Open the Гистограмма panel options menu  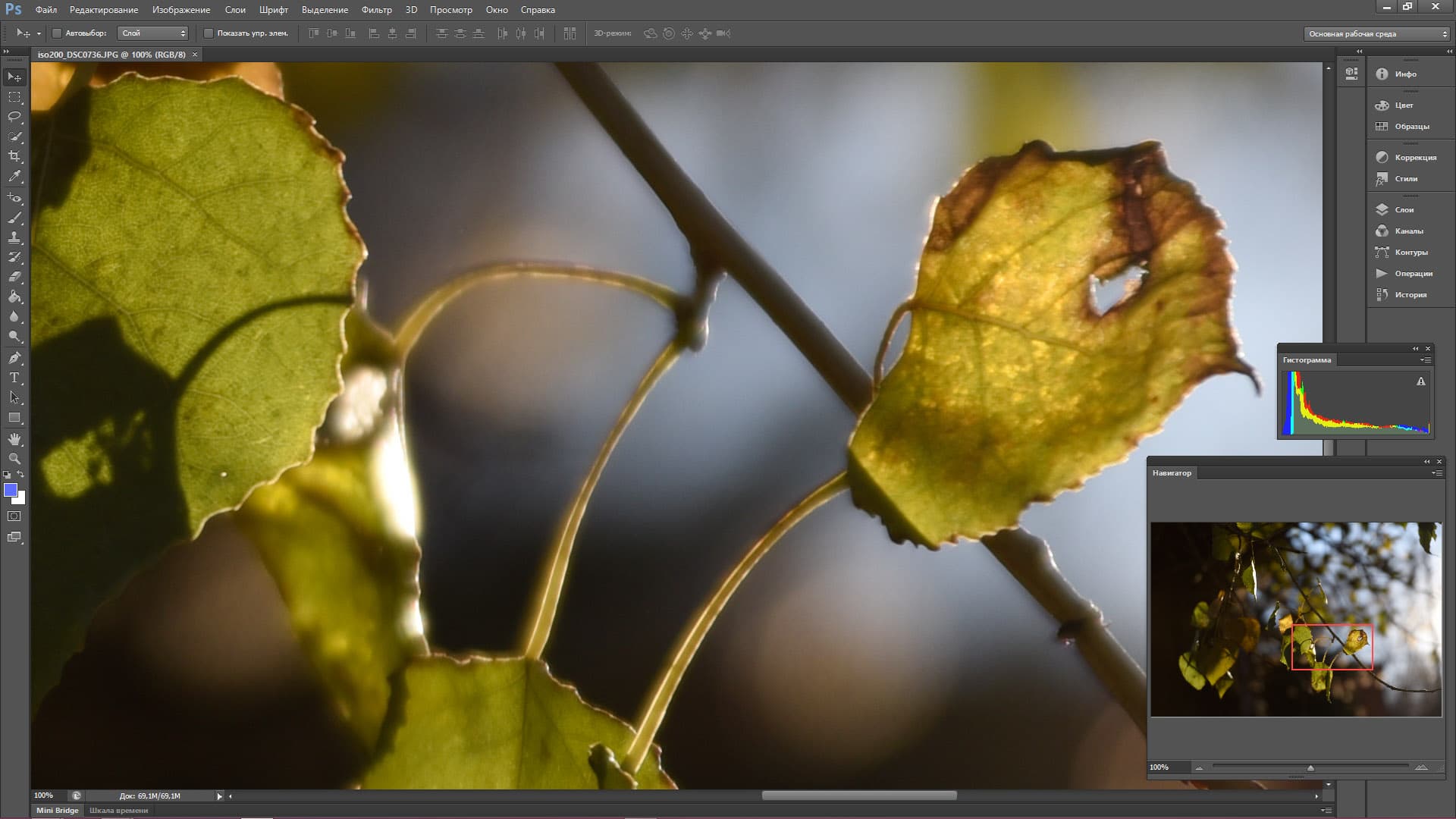[1426, 360]
